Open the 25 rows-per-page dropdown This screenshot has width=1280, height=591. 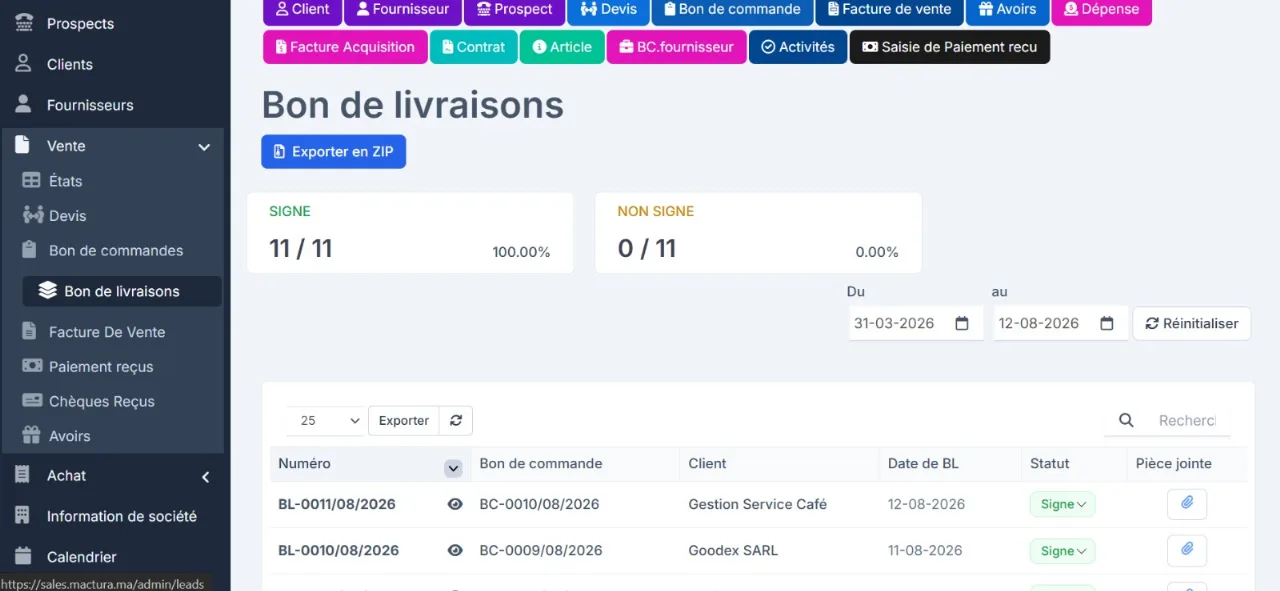[x=326, y=421]
